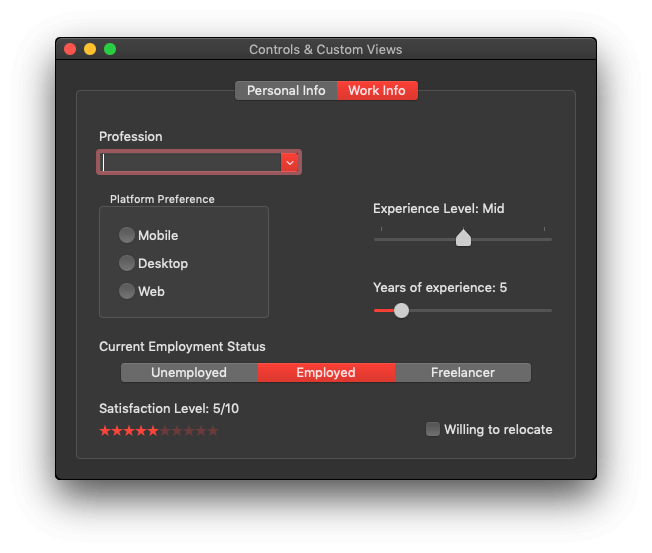The height and width of the screenshot is (553, 652).
Task: Click the first satisfaction star
Action: pos(105,431)
